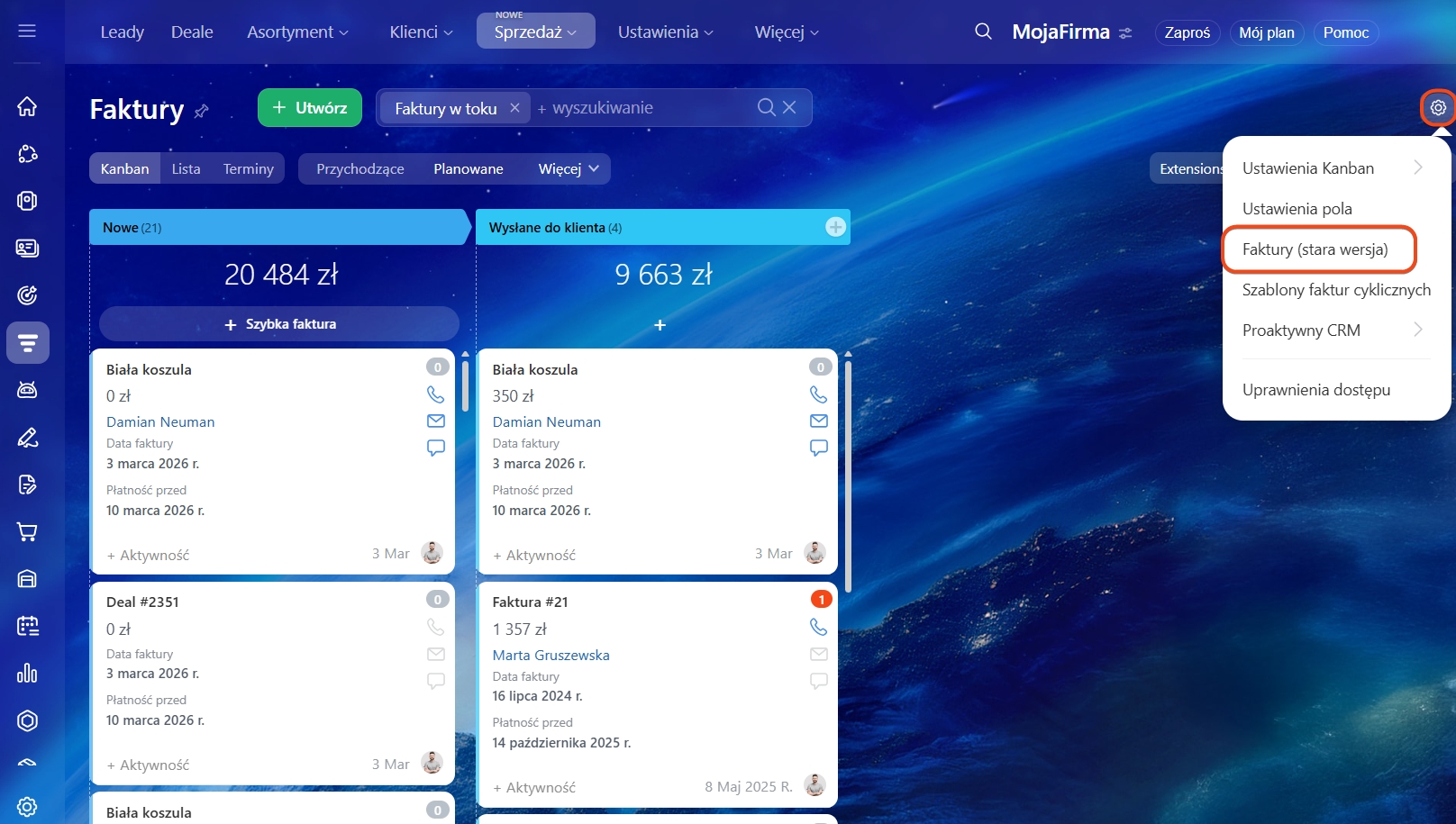Click the pin icon next to Faktury

[202, 111]
